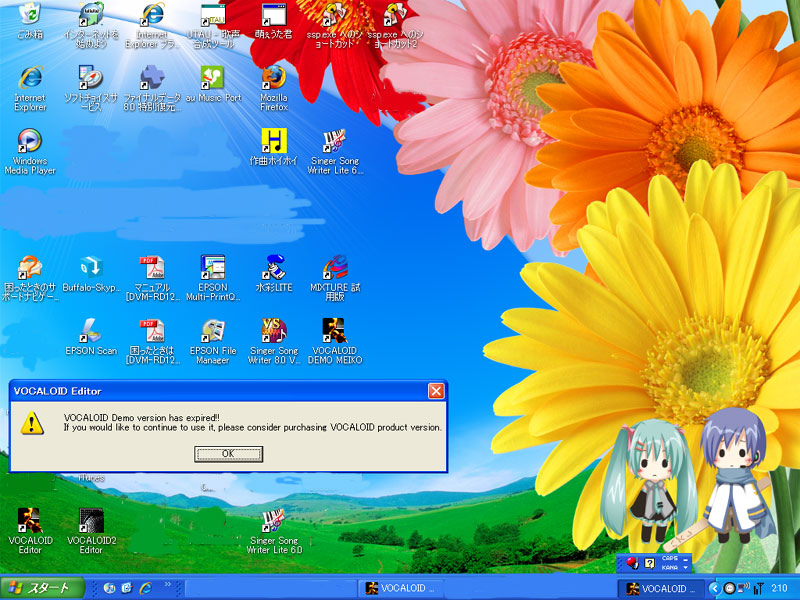Launch Internet Explorer from the quick launch bar
This screenshot has width=800, height=600.
(146, 588)
